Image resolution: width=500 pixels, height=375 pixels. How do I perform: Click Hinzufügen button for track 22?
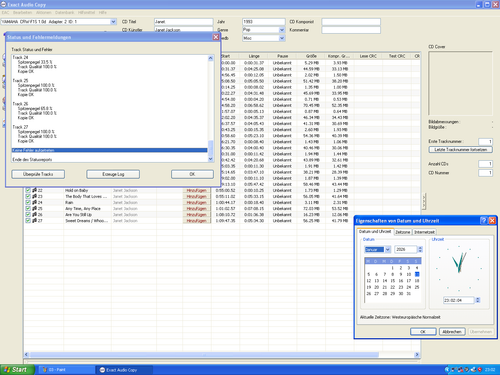click(x=197, y=190)
